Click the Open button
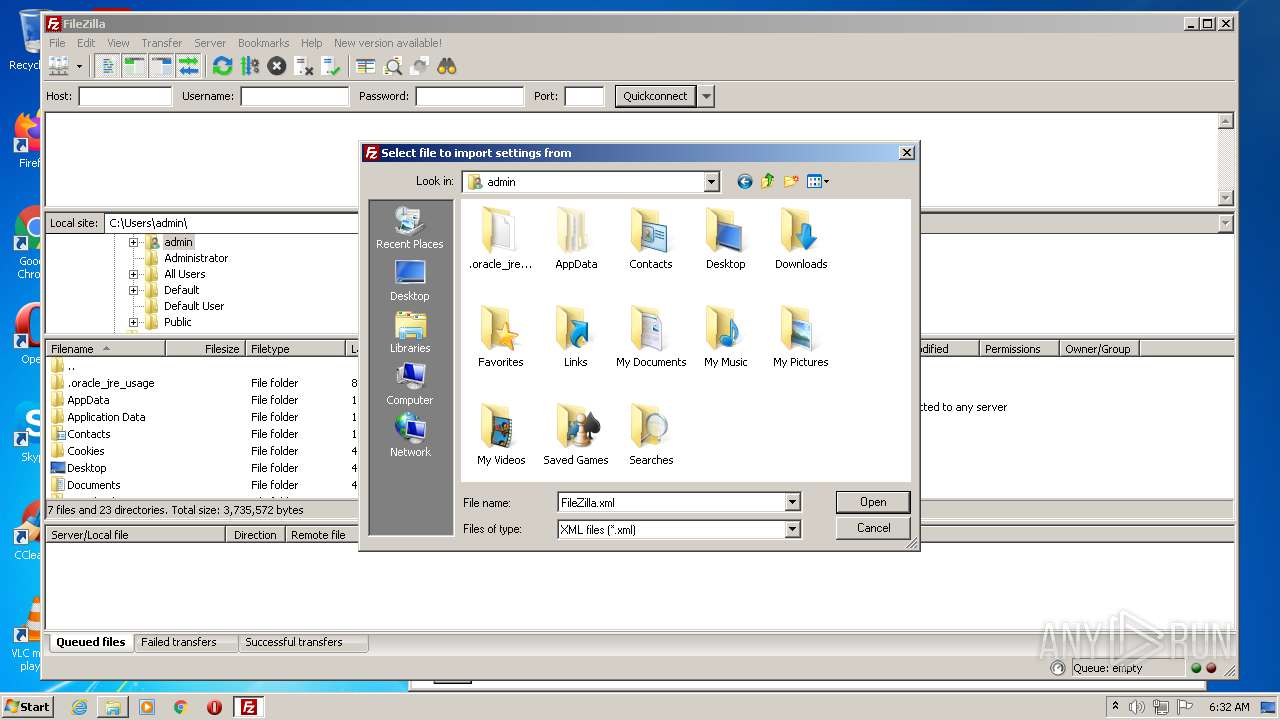Screen dimensions: 1280x720 873,502
